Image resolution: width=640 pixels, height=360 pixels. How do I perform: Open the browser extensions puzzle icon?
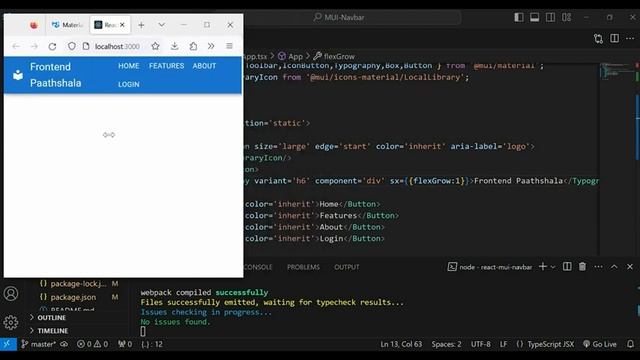[193, 46]
